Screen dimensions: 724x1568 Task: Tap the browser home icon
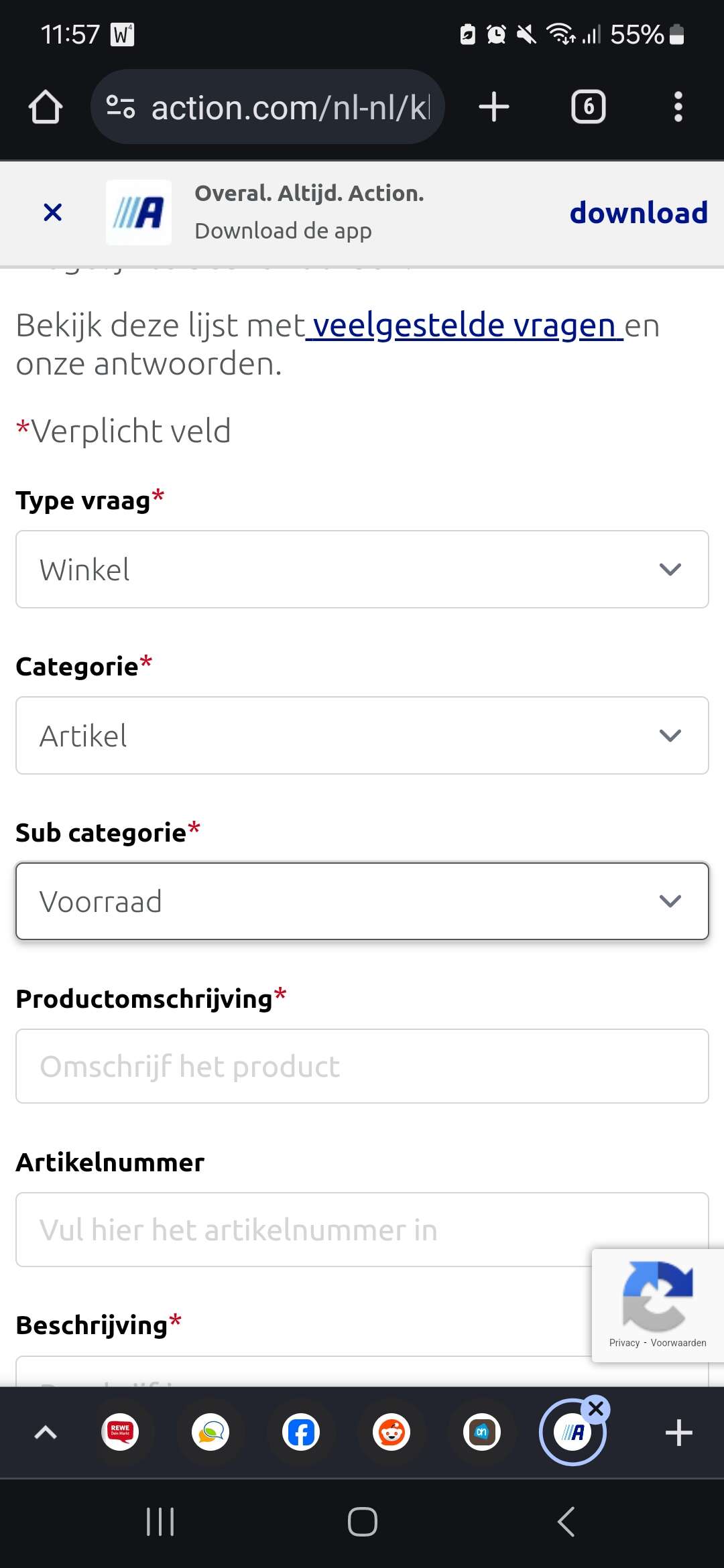(46, 107)
